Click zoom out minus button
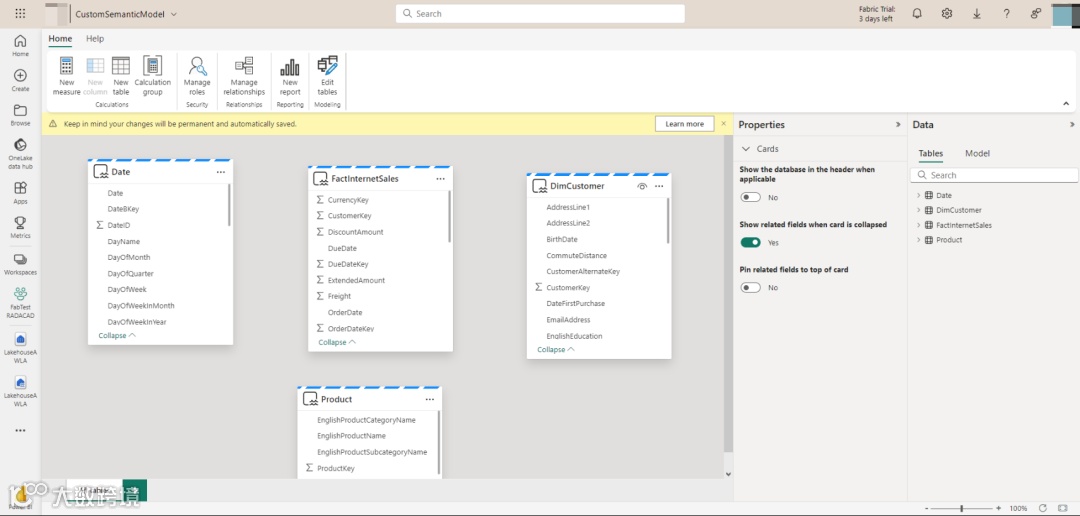Image resolution: width=1080 pixels, height=516 pixels. 926,508
